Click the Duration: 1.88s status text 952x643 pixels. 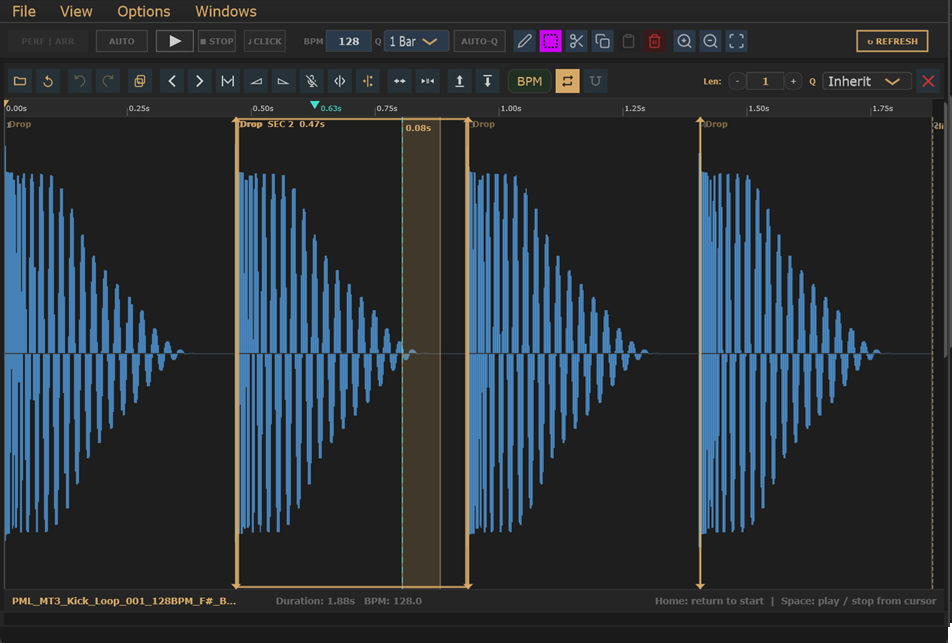(x=315, y=601)
